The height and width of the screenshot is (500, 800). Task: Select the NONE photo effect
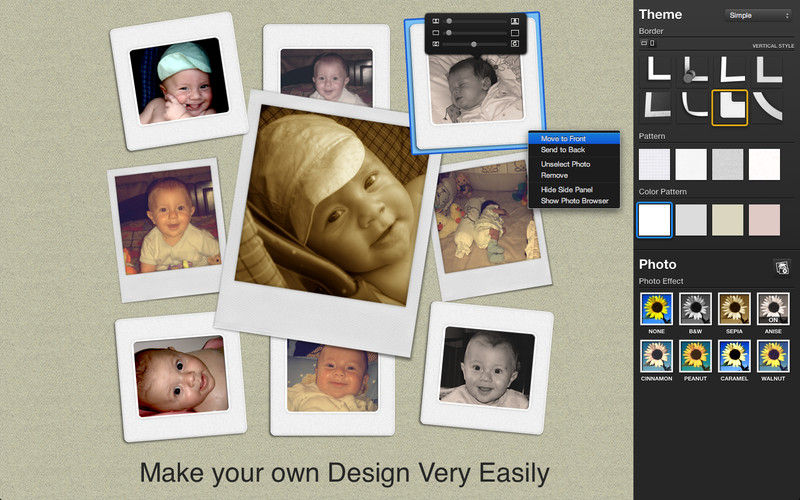pos(657,309)
